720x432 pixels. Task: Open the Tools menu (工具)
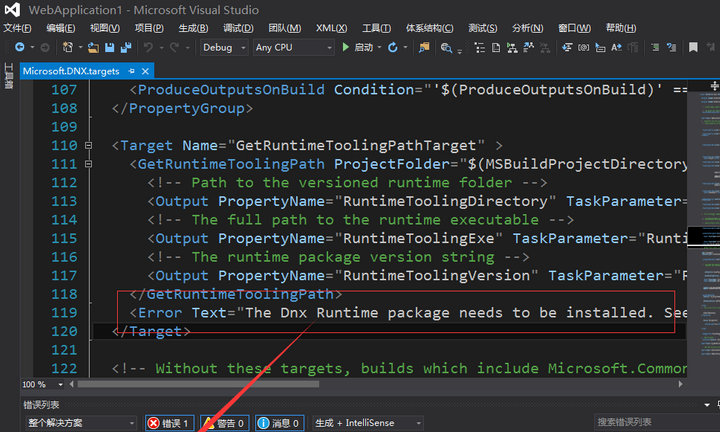[x=376, y=28]
